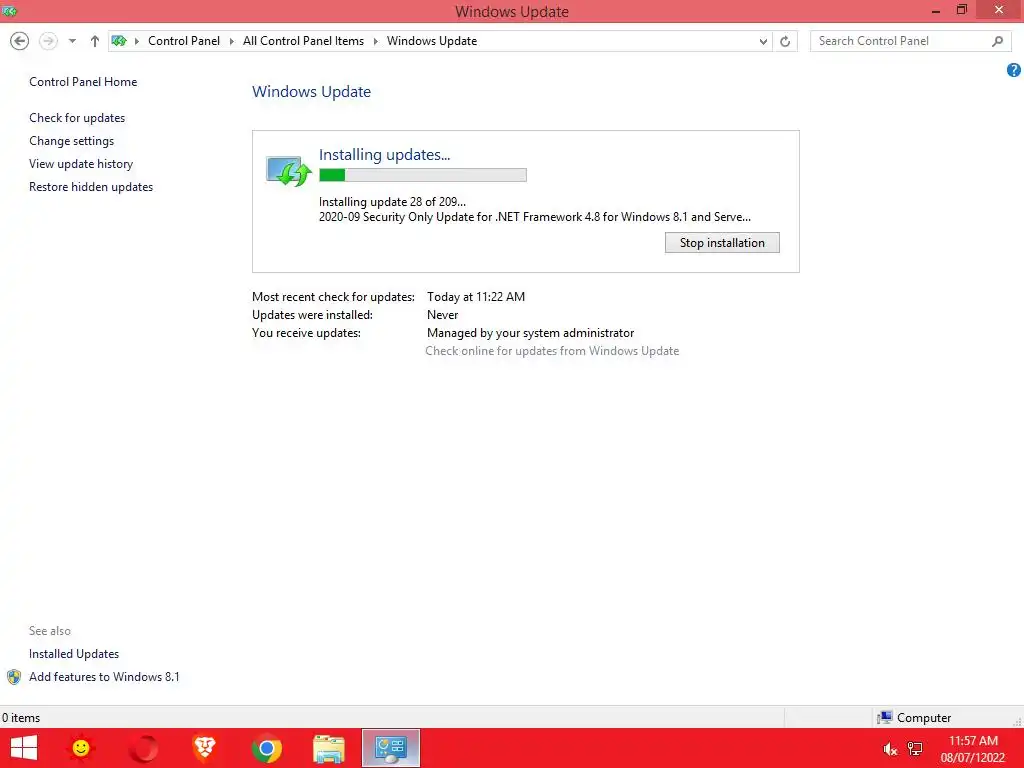
Task: Launch Google Chrome from the taskbar
Action: tap(266, 748)
